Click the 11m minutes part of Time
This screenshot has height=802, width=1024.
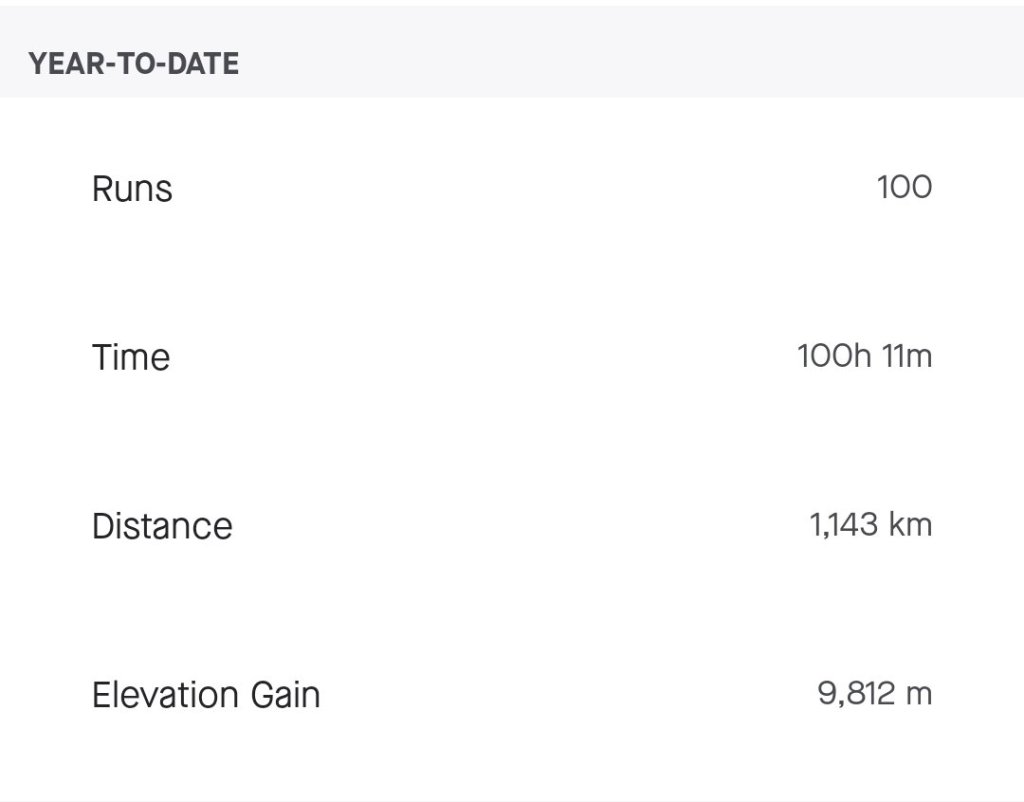click(908, 356)
